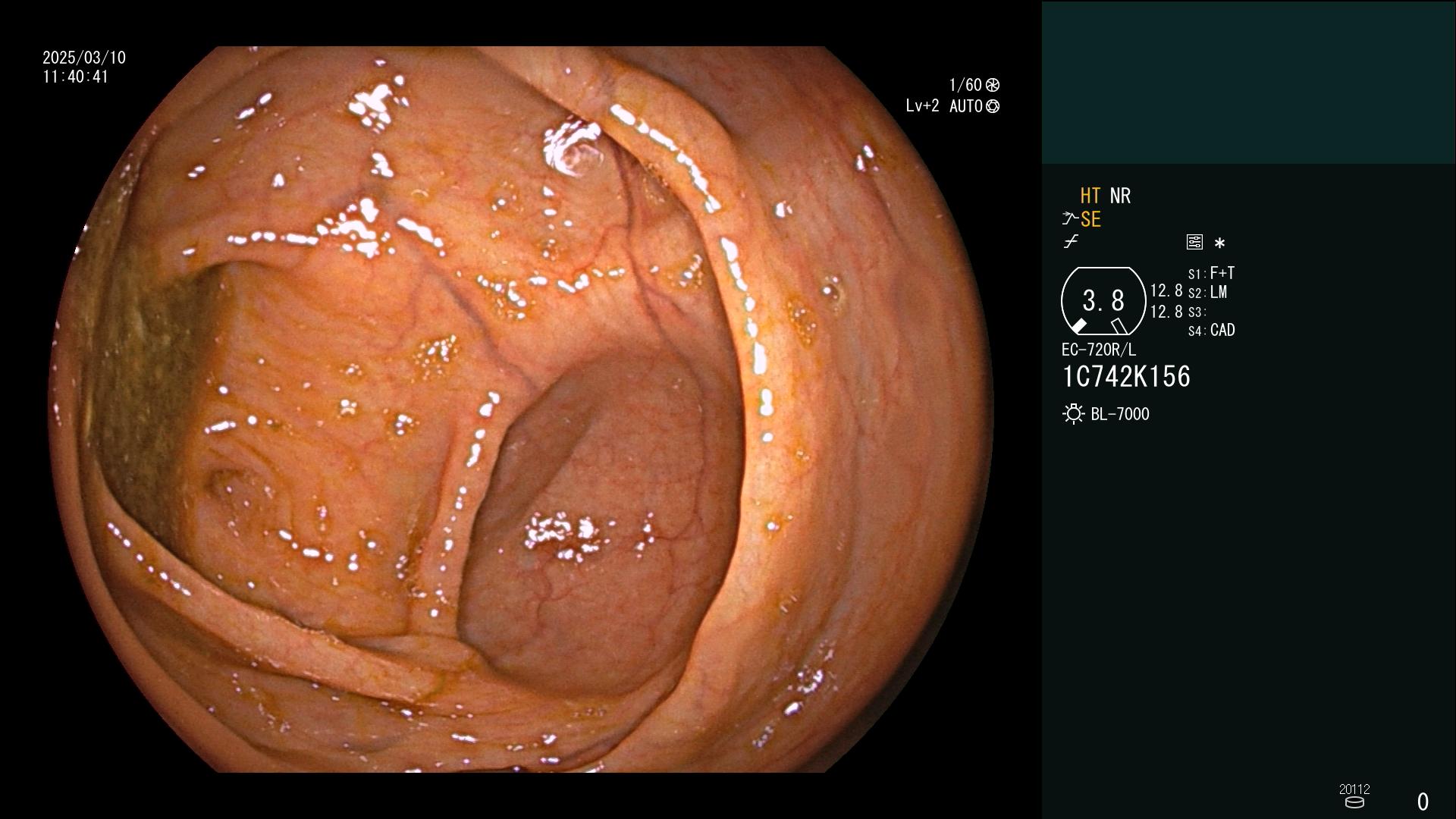This screenshot has width=1456, height=819.
Task: Click the S4: CAD switch assignment
Action: click(1212, 331)
